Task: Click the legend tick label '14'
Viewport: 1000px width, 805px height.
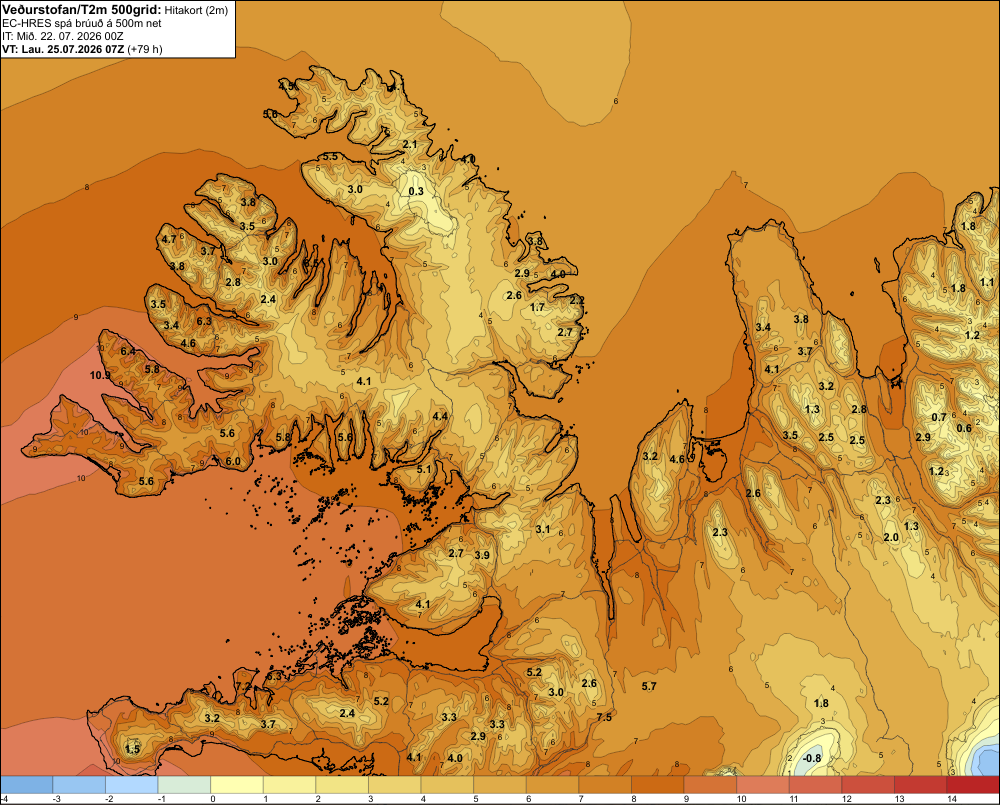Action: click(952, 799)
